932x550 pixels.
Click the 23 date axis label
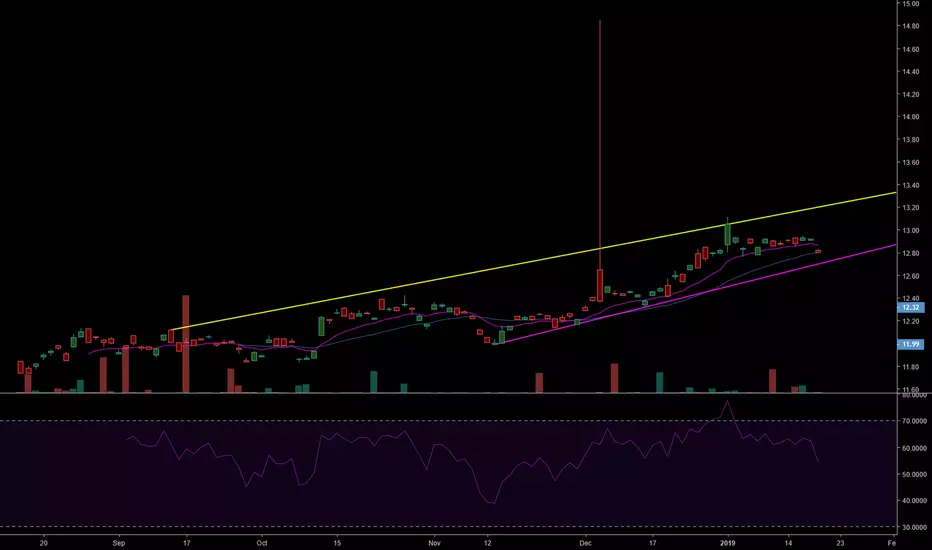(840, 543)
